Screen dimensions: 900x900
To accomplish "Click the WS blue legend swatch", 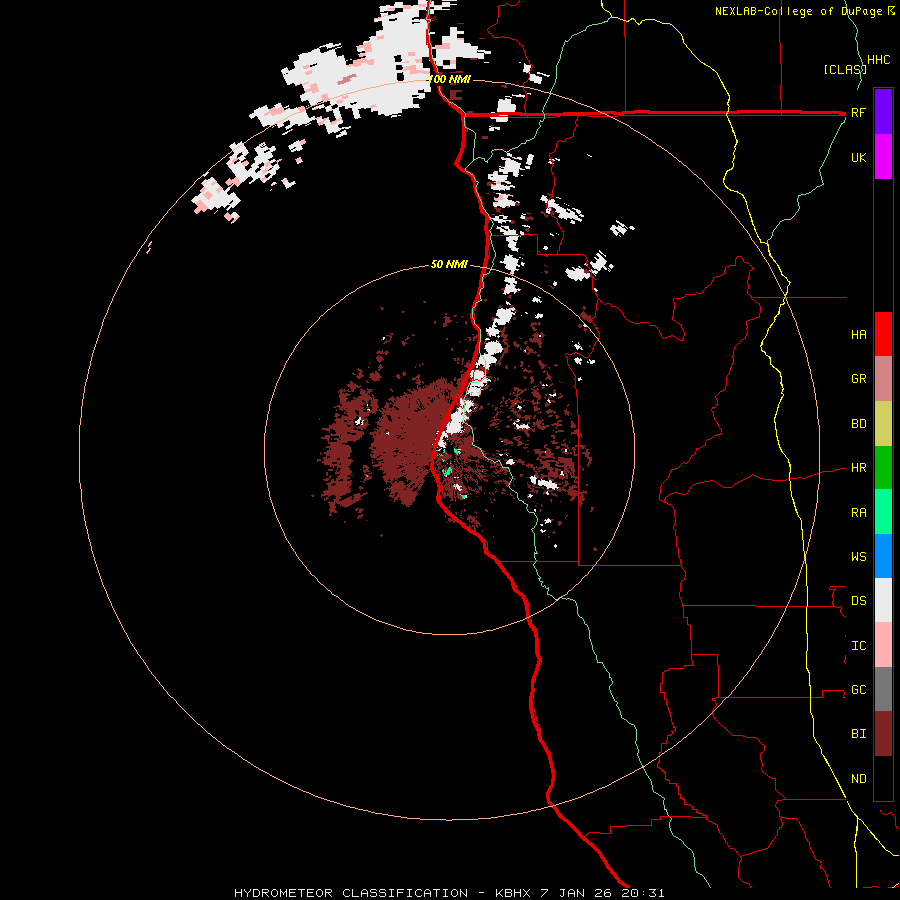I will (x=883, y=556).
